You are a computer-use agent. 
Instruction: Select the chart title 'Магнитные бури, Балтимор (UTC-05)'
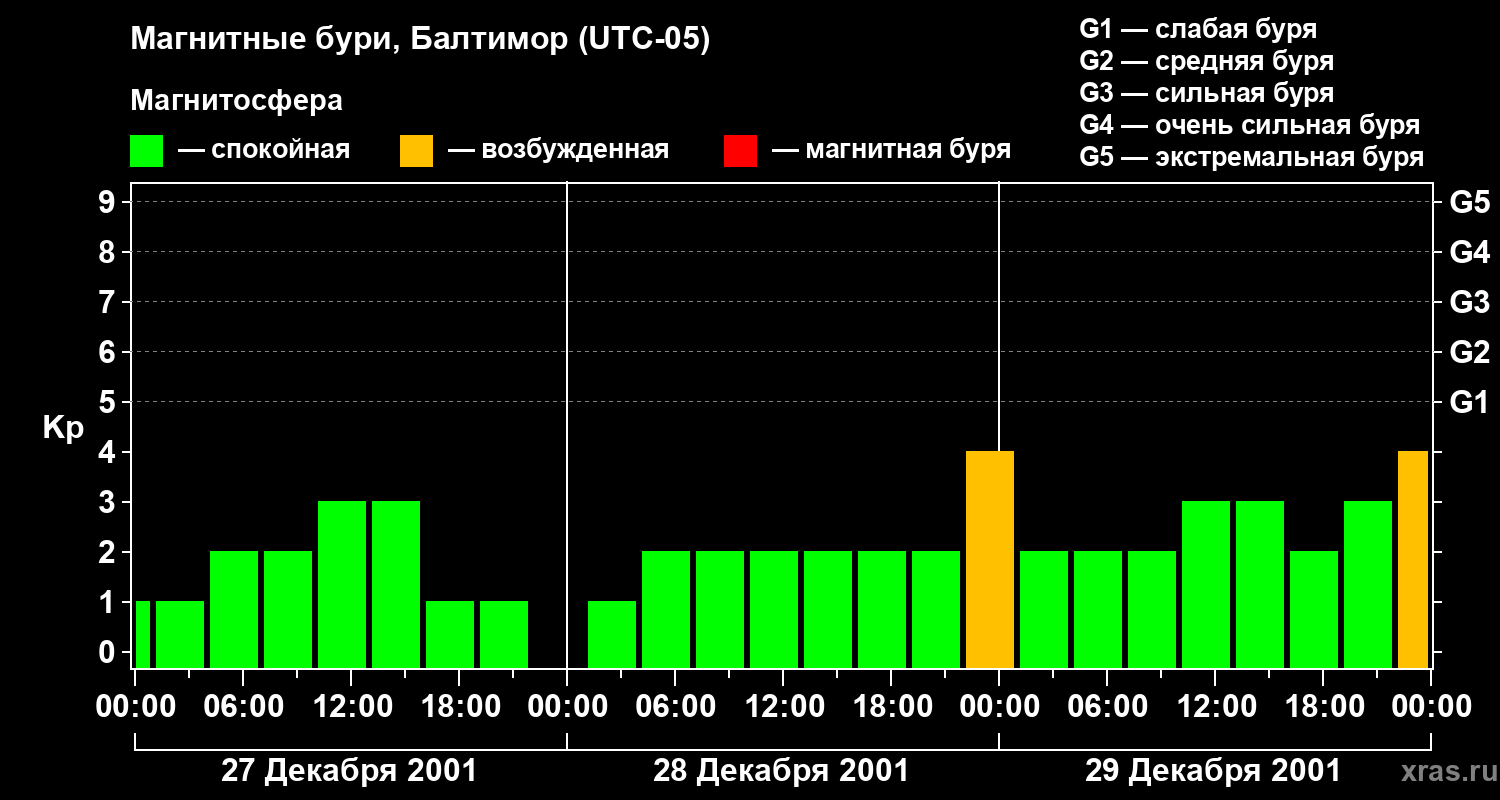(x=420, y=41)
